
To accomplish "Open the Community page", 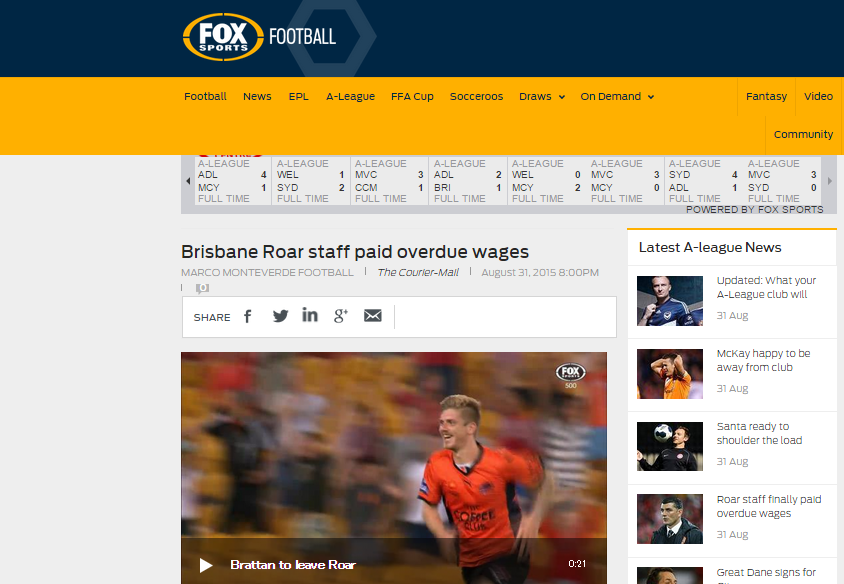I will 803,135.
